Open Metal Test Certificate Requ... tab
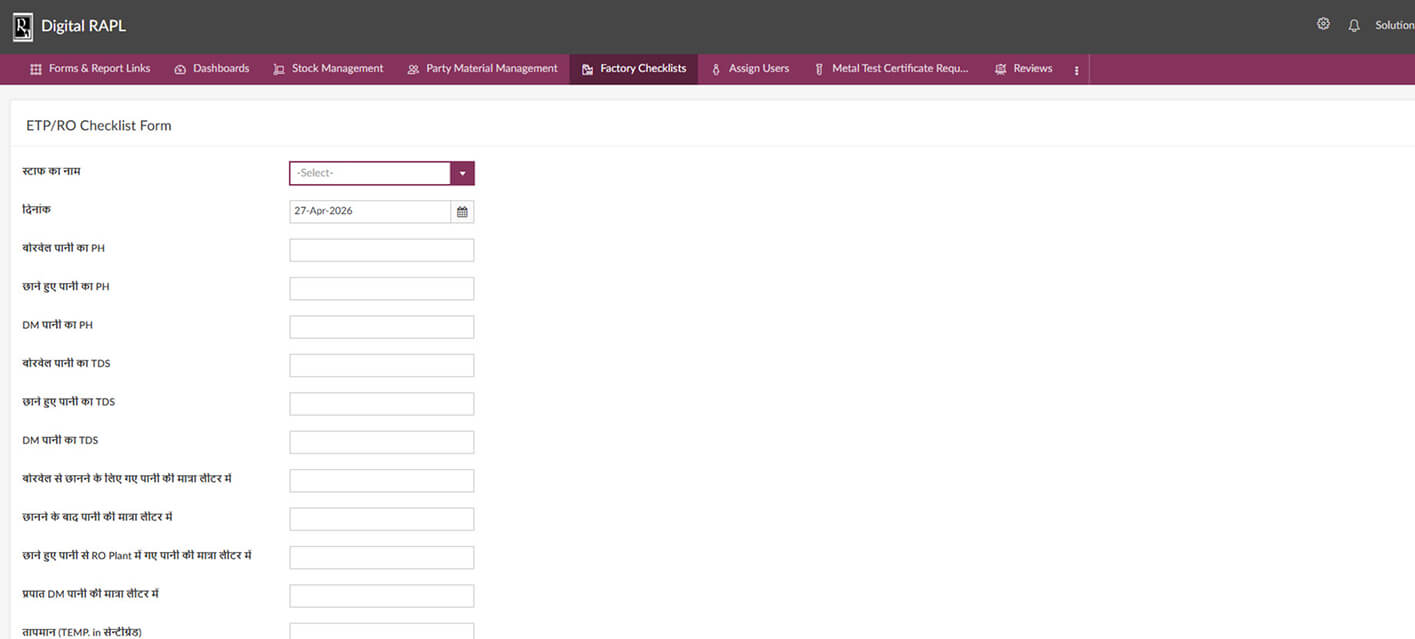Screen dimensions: 1415x639 pyautogui.click(x=891, y=69)
